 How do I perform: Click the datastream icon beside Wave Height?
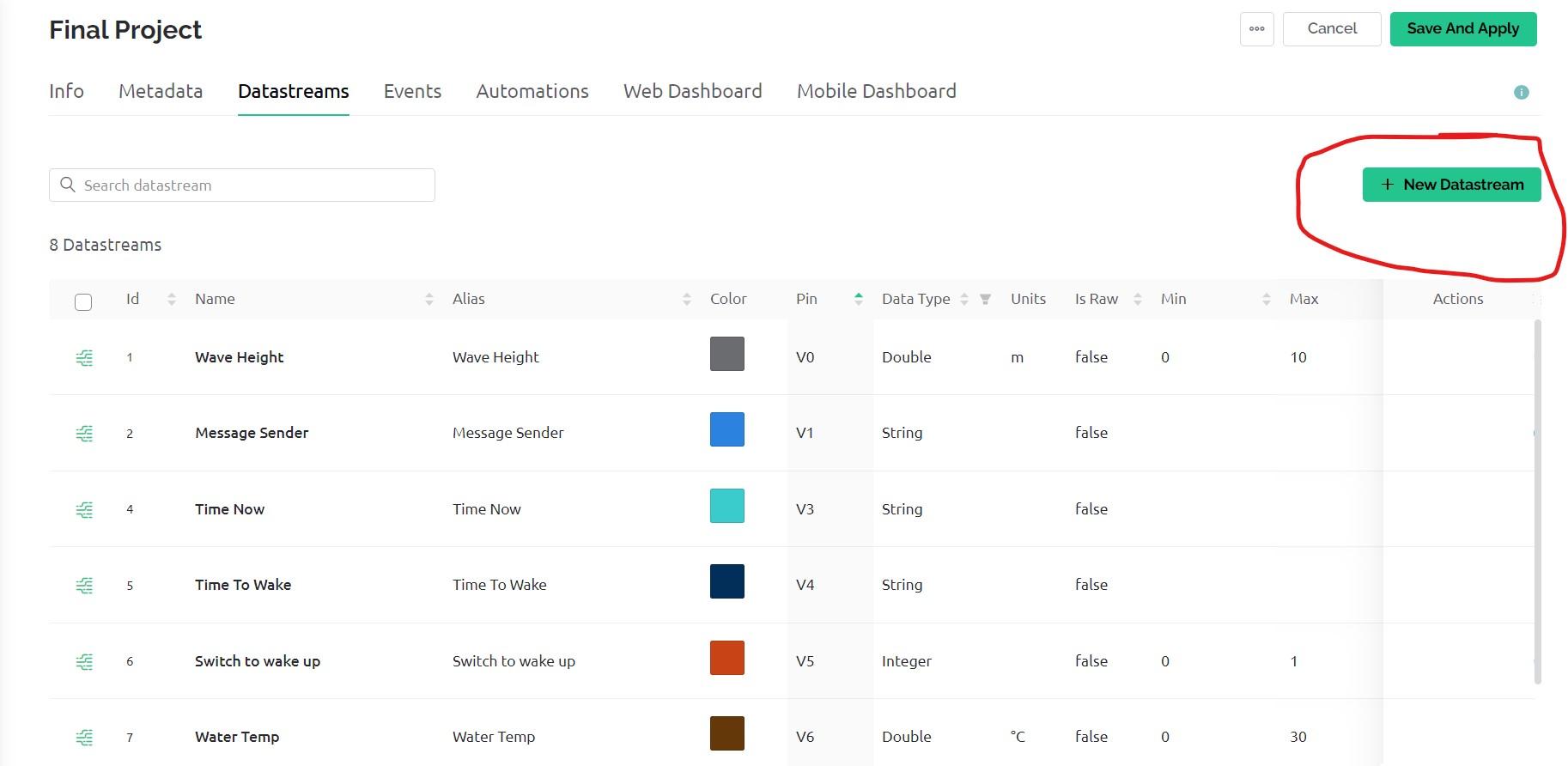click(84, 357)
